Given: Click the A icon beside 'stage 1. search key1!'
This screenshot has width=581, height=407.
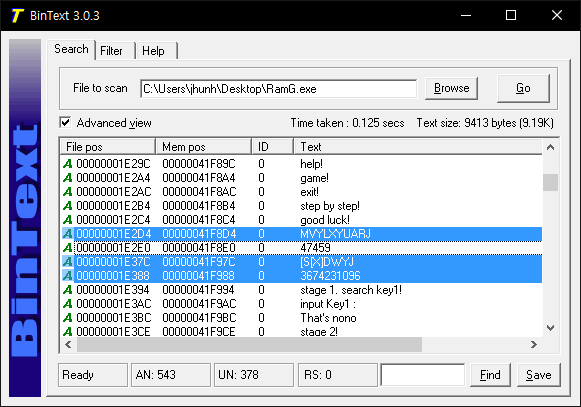Looking at the screenshot, I should [x=67, y=290].
